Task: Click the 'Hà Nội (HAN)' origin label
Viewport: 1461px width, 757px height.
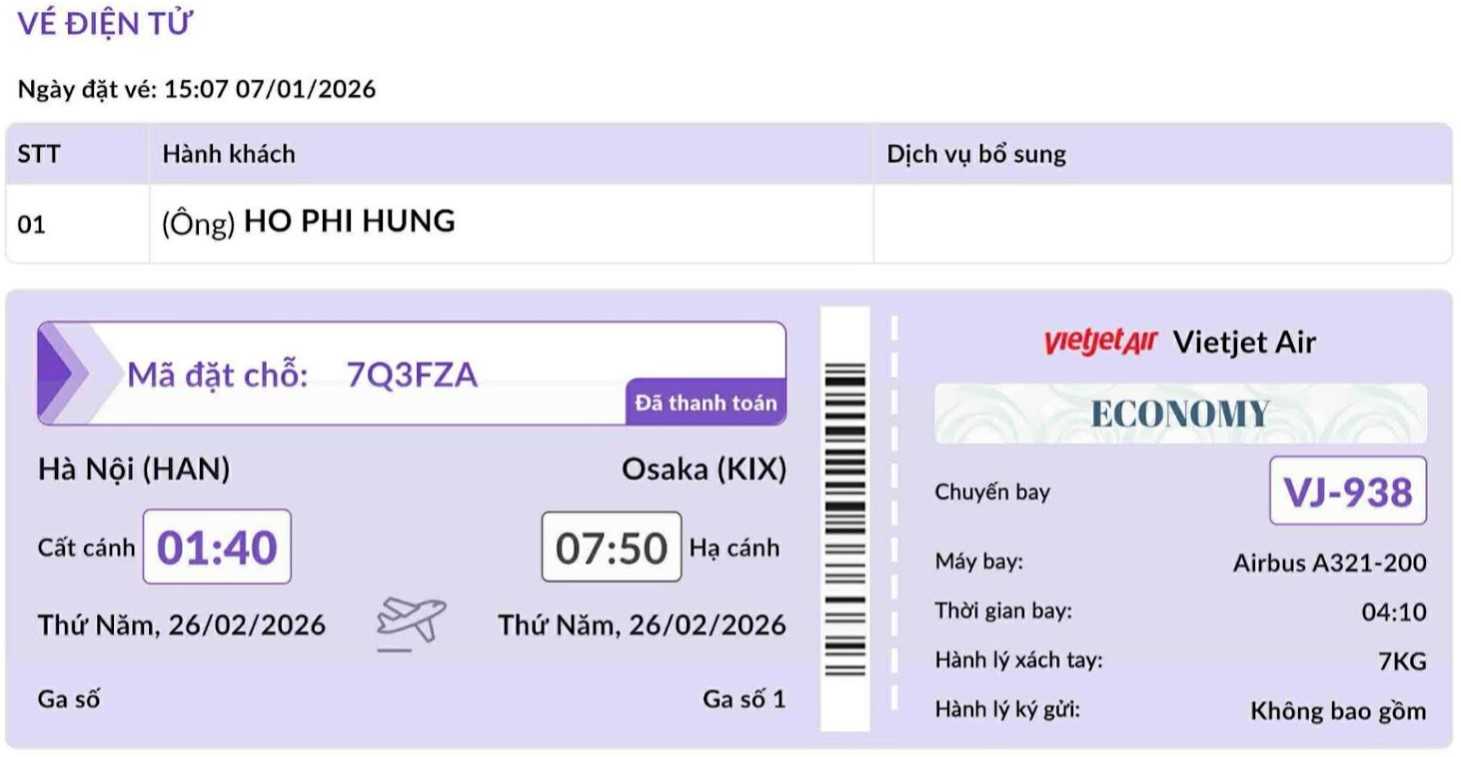Action: coord(134,469)
